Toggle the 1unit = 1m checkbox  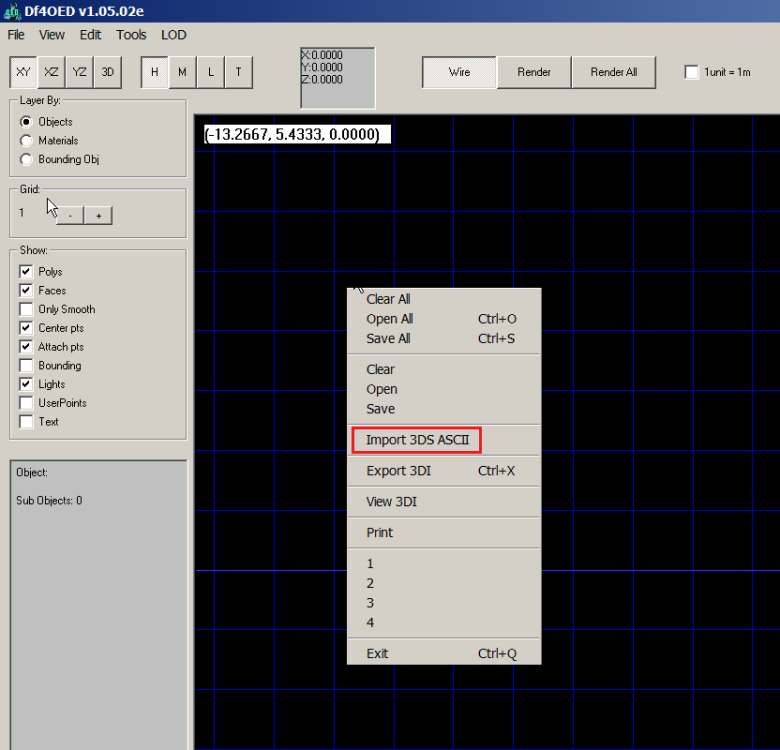692,72
